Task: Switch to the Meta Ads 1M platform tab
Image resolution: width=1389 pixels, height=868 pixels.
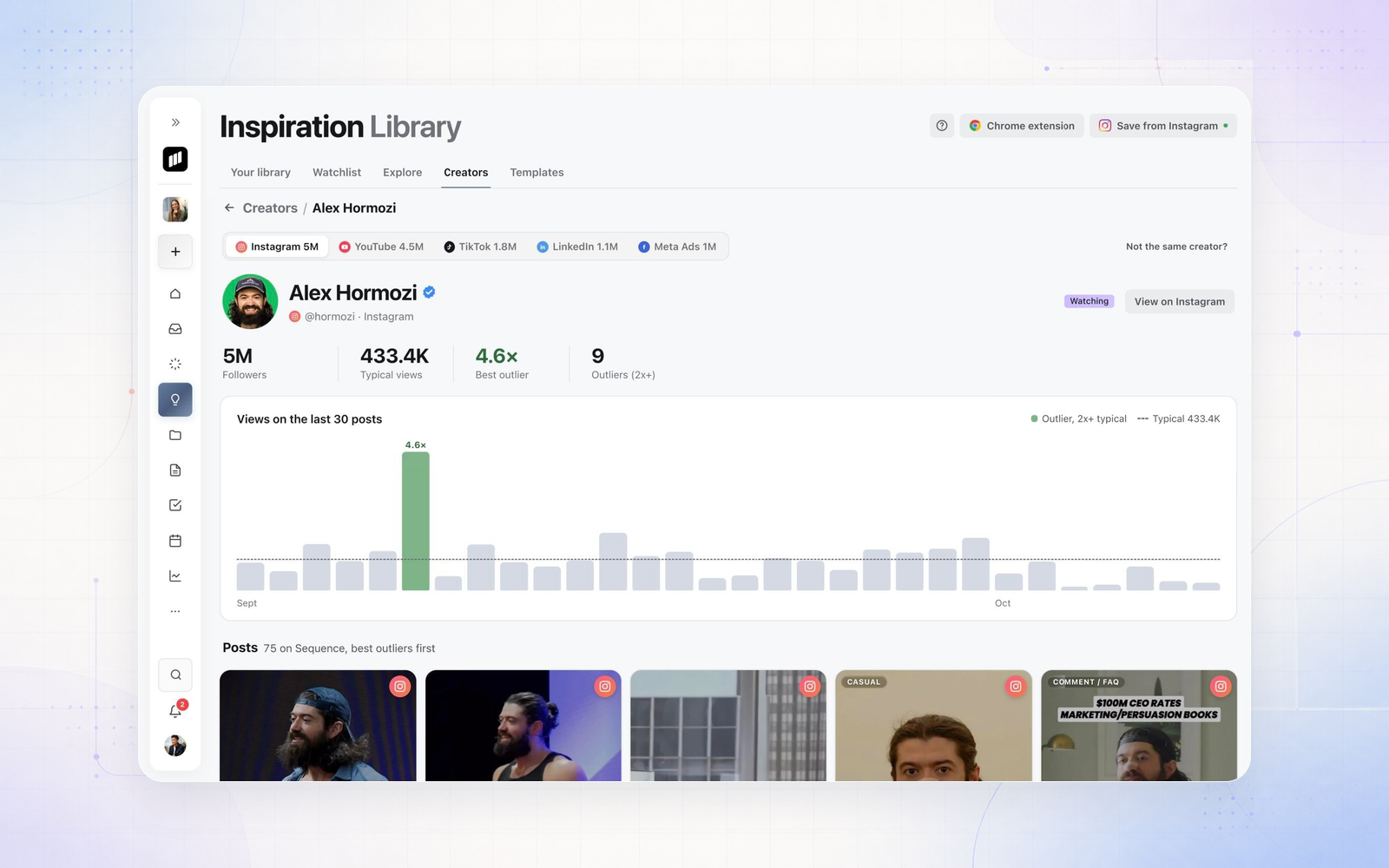Action: tap(677, 247)
